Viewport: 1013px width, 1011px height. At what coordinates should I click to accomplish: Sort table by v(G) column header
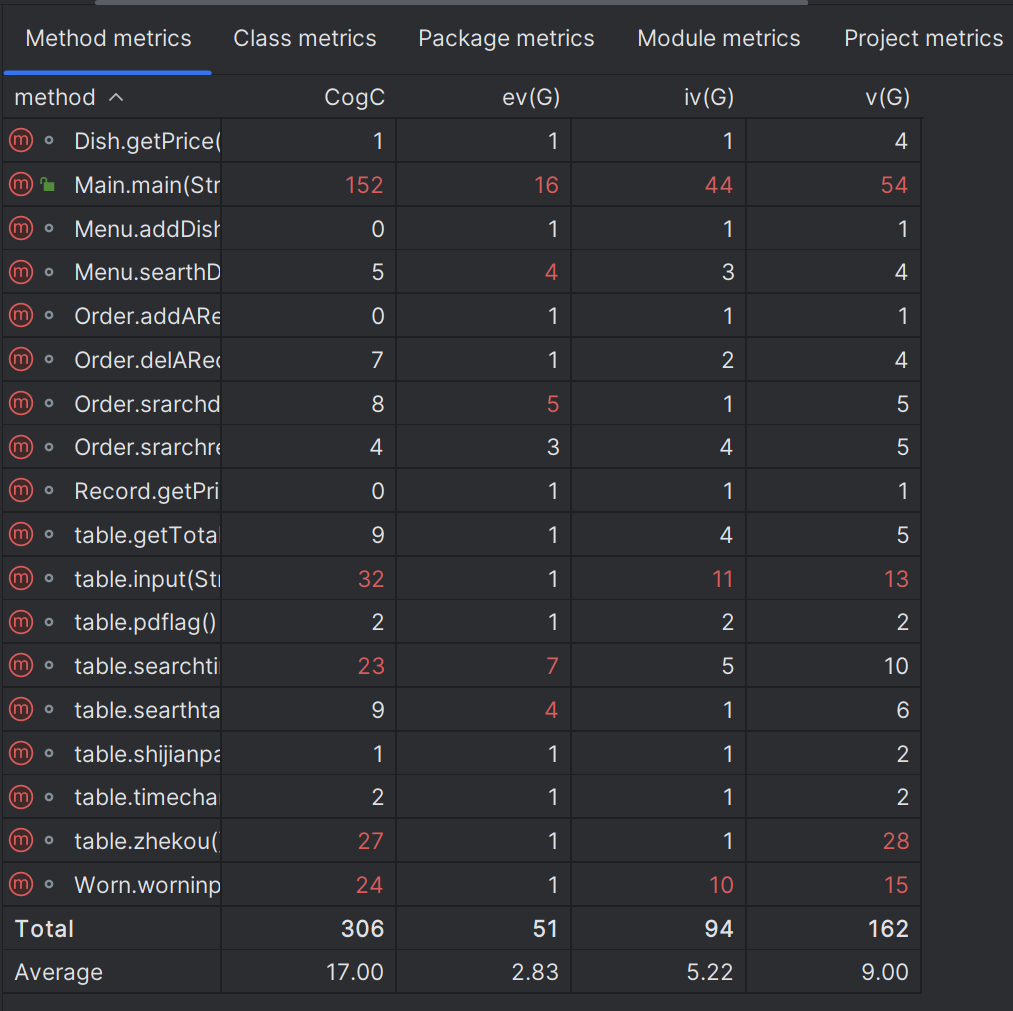click(x=888, y=98)
